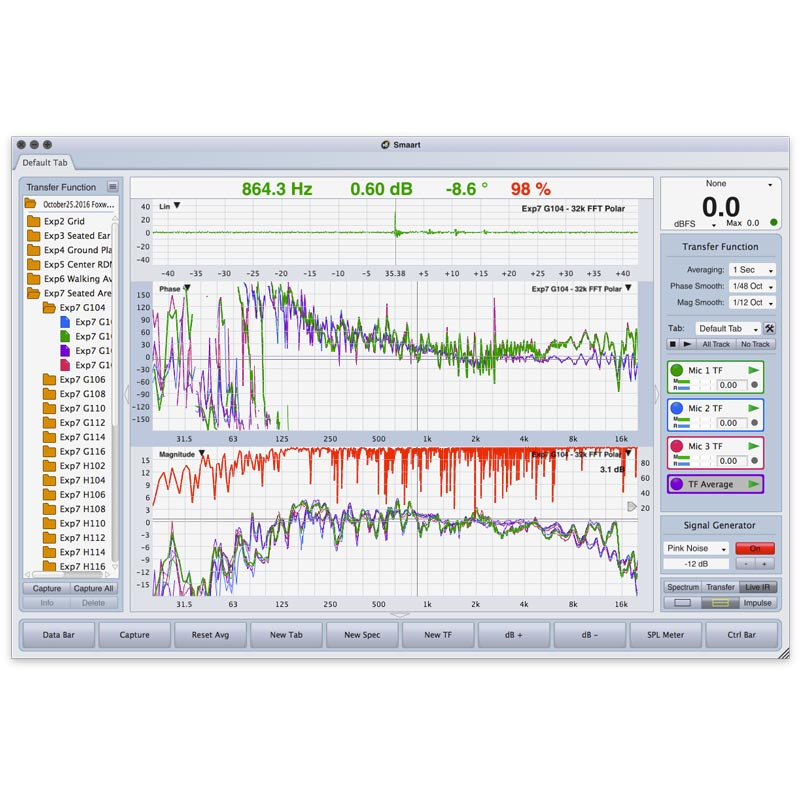Viewport: 800px width, 800px height.
Task: Increase generator level with plus button
Action: point(764,564)
